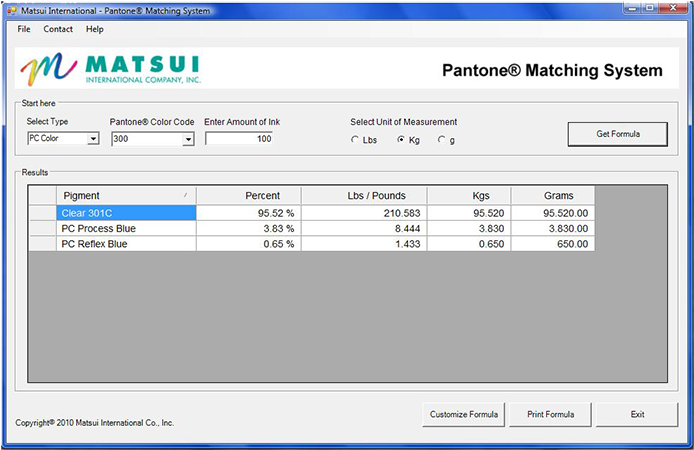Click the row header of Clear 301C
Image resolution: width=694 pixels, height=450 pixels.
(x=42, y=213)
